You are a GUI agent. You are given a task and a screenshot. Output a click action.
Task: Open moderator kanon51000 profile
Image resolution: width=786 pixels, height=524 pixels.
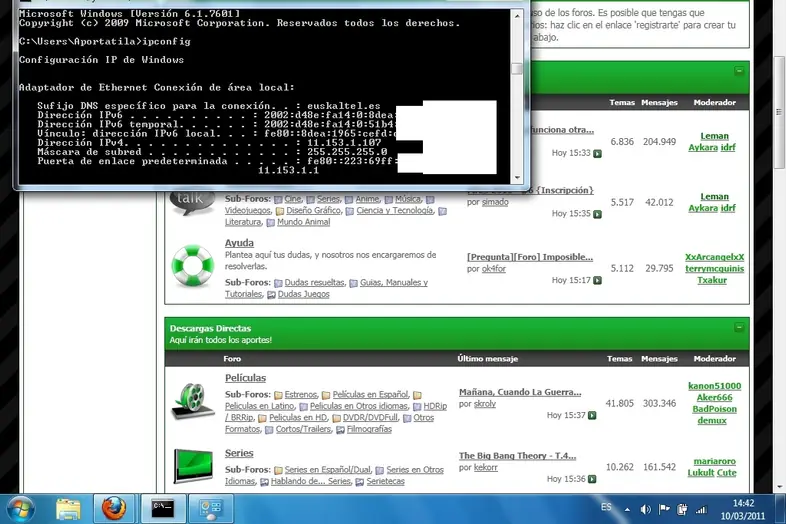715,386
